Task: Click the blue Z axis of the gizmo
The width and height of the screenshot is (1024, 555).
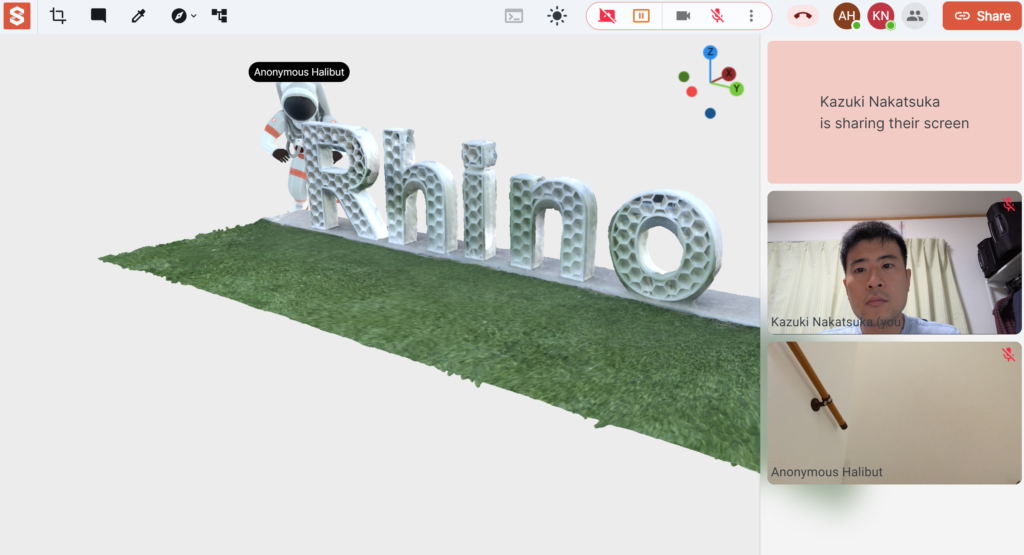Action: click(x=710, y=52)
